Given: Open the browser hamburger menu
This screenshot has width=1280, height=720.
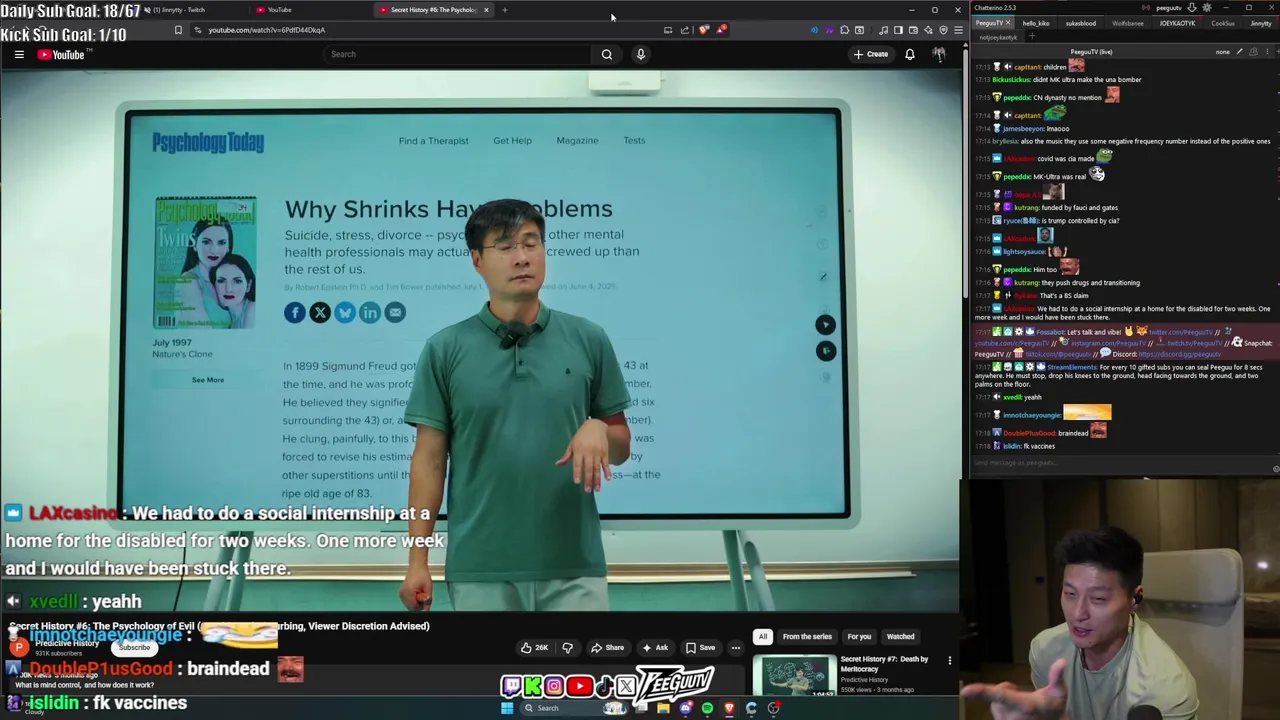Looking at the screenshot, I should coord(958,30).
